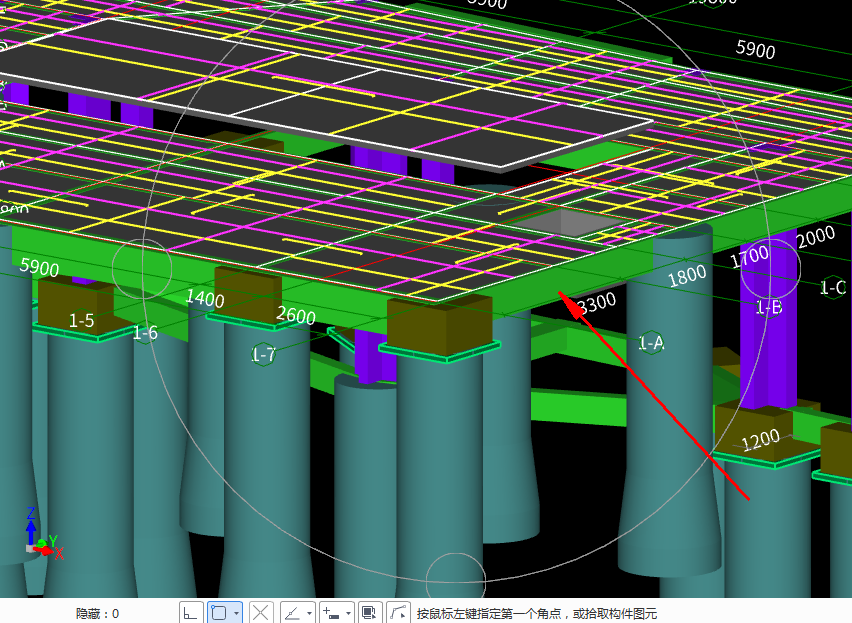The height and width of the screenshot is (623, 852).
Task: Click the 2000 dimension value
Action: [815, 237]
